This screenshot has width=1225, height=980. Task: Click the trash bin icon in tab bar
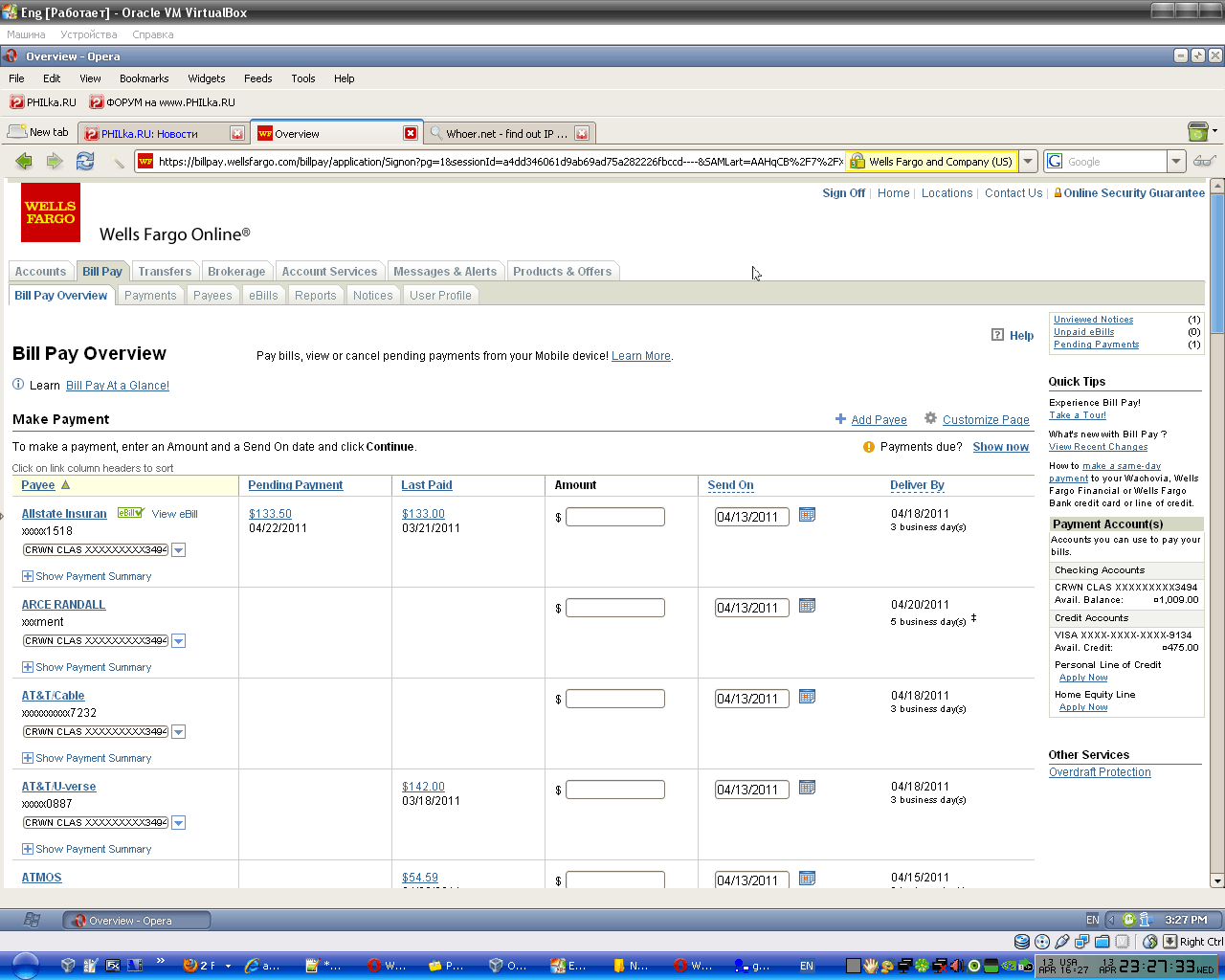tap(1197, 131)
